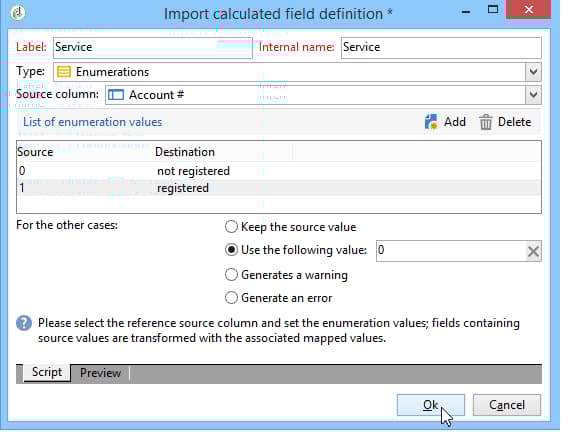This screenshot has height=442, width=572.
Task: Click the Delete trash can icon
Action: 486,122
